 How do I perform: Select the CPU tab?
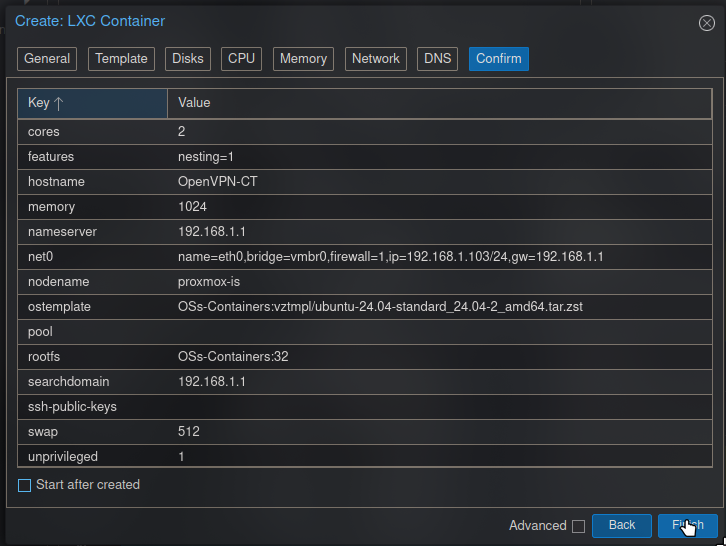pyautogui.click(x=242, y=59)
